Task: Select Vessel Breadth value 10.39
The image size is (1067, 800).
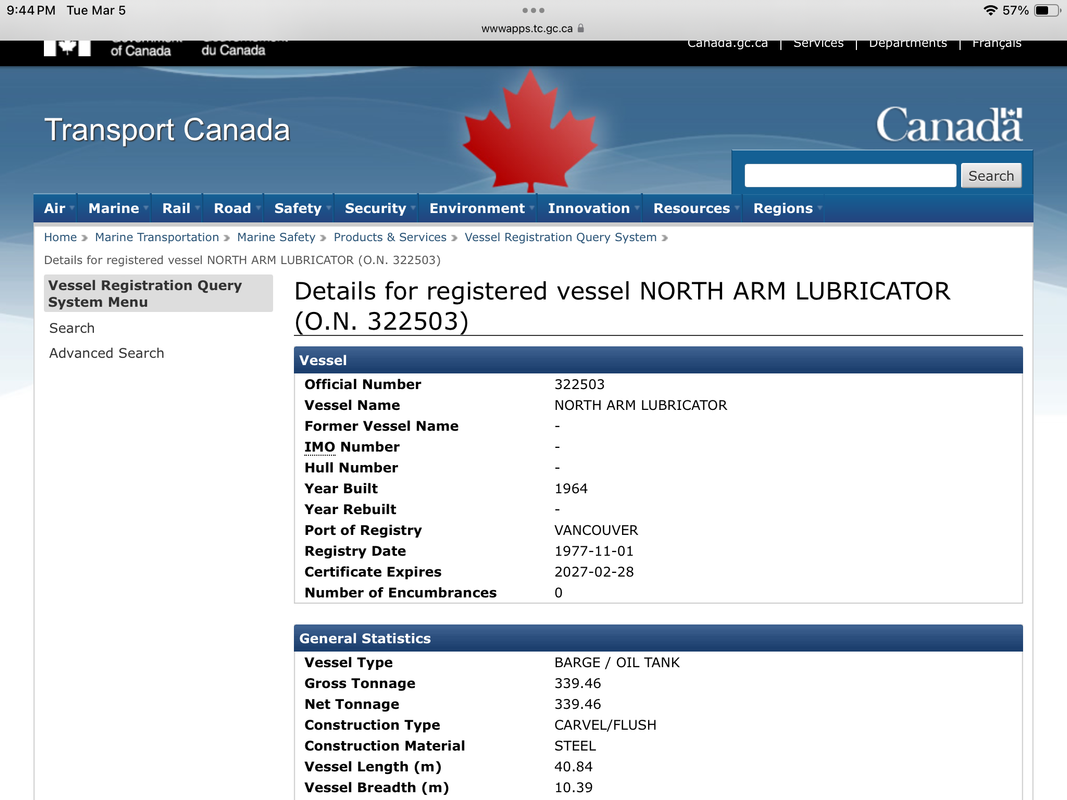Action: [574, 788]
